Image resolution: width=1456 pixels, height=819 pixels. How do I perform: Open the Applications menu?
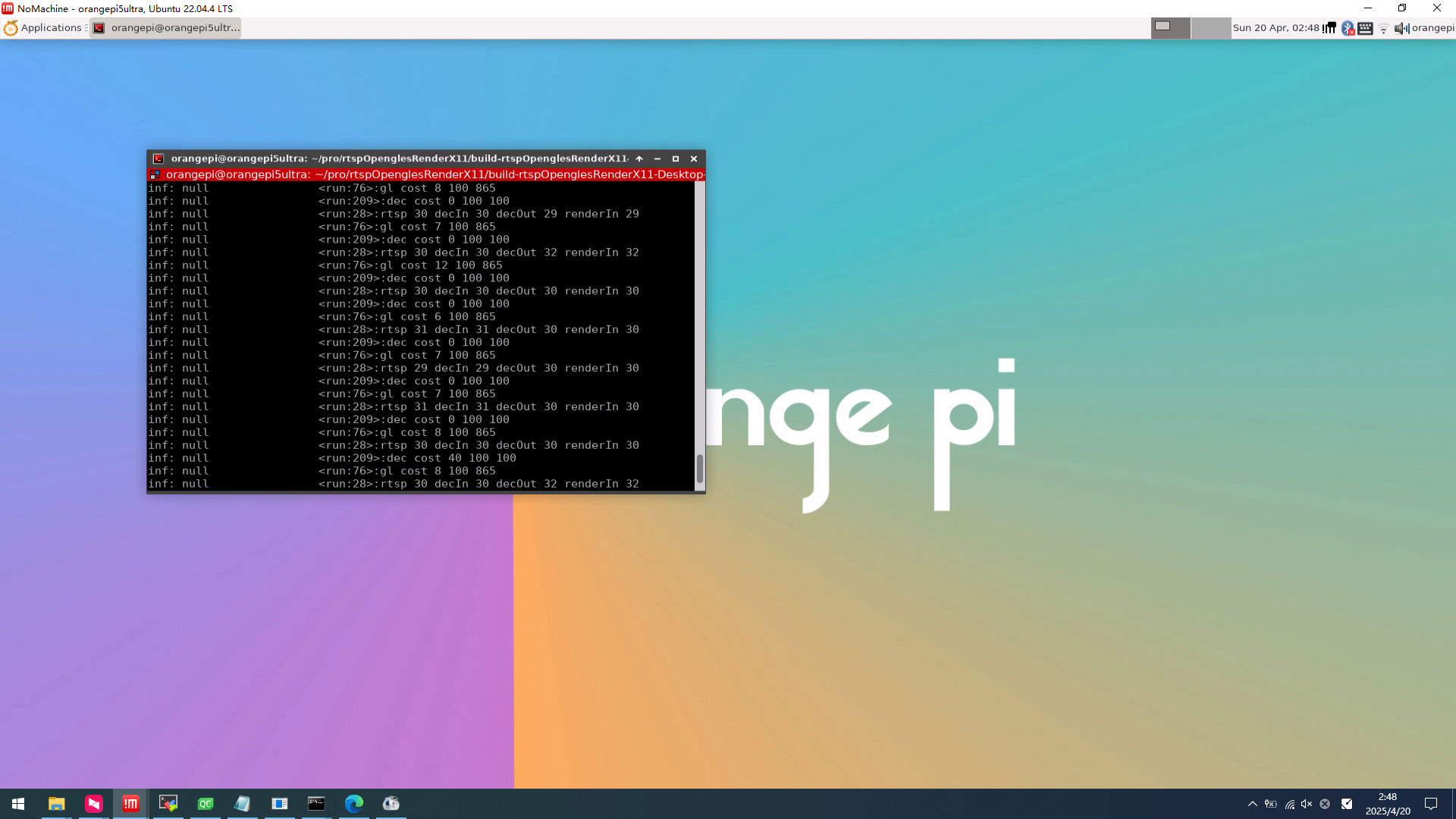click(x=43, y=28)
